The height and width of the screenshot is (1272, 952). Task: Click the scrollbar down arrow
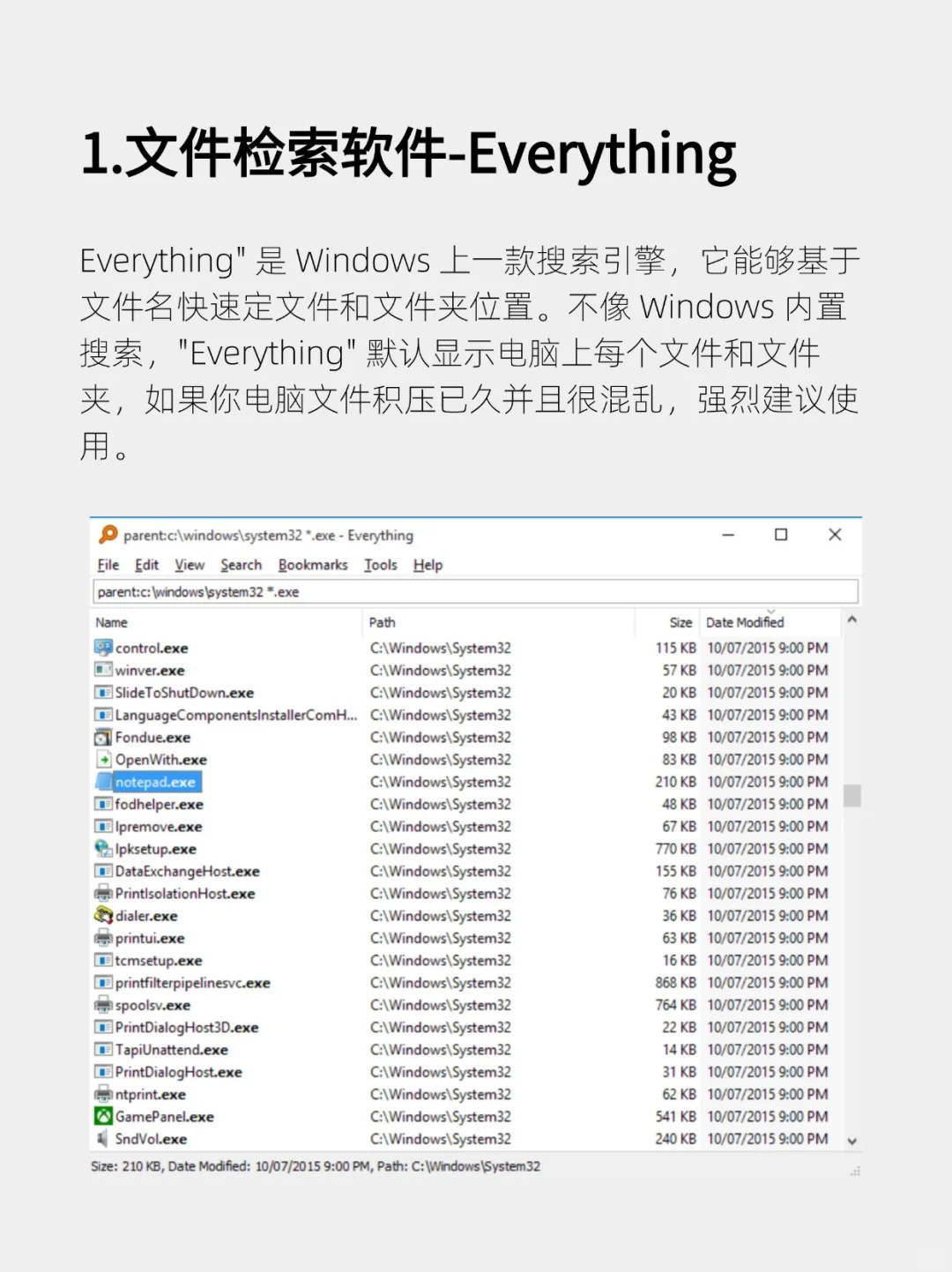(x=852, y=1141)
